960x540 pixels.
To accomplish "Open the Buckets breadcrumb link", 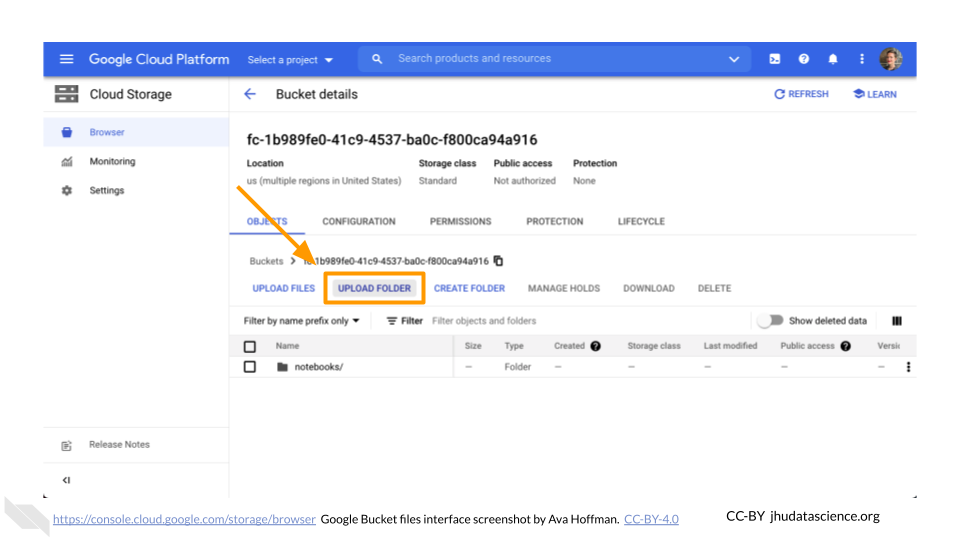I will (x=266, y=261).
